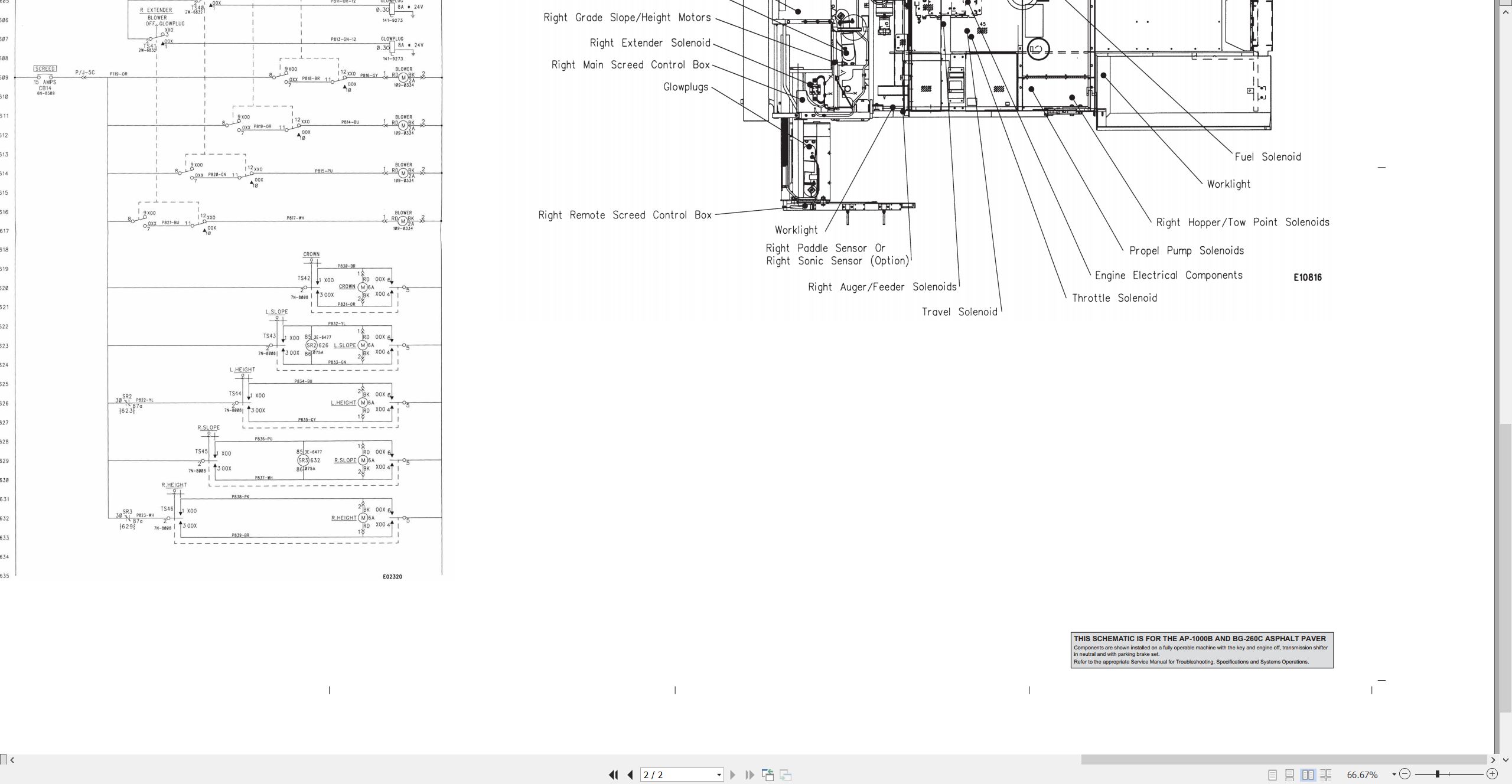
Task: Click the Glowplugs label
Action: [685, 87]
